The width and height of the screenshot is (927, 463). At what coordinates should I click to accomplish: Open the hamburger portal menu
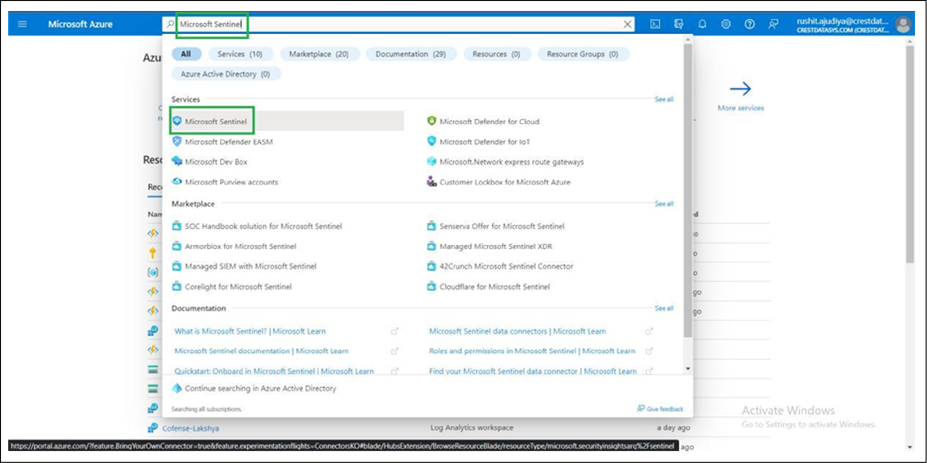point(22,24)
